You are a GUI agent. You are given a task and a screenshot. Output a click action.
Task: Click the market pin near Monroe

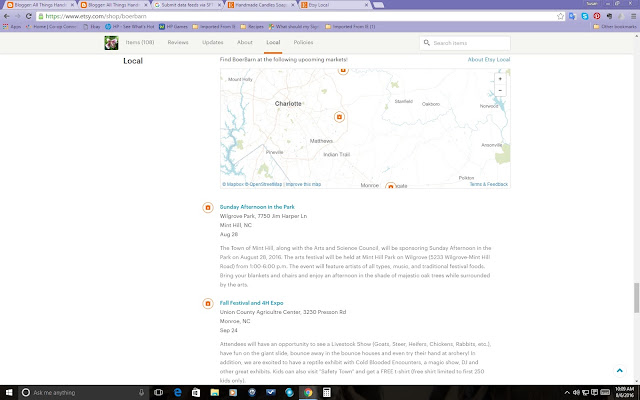(x=391, y=186)
